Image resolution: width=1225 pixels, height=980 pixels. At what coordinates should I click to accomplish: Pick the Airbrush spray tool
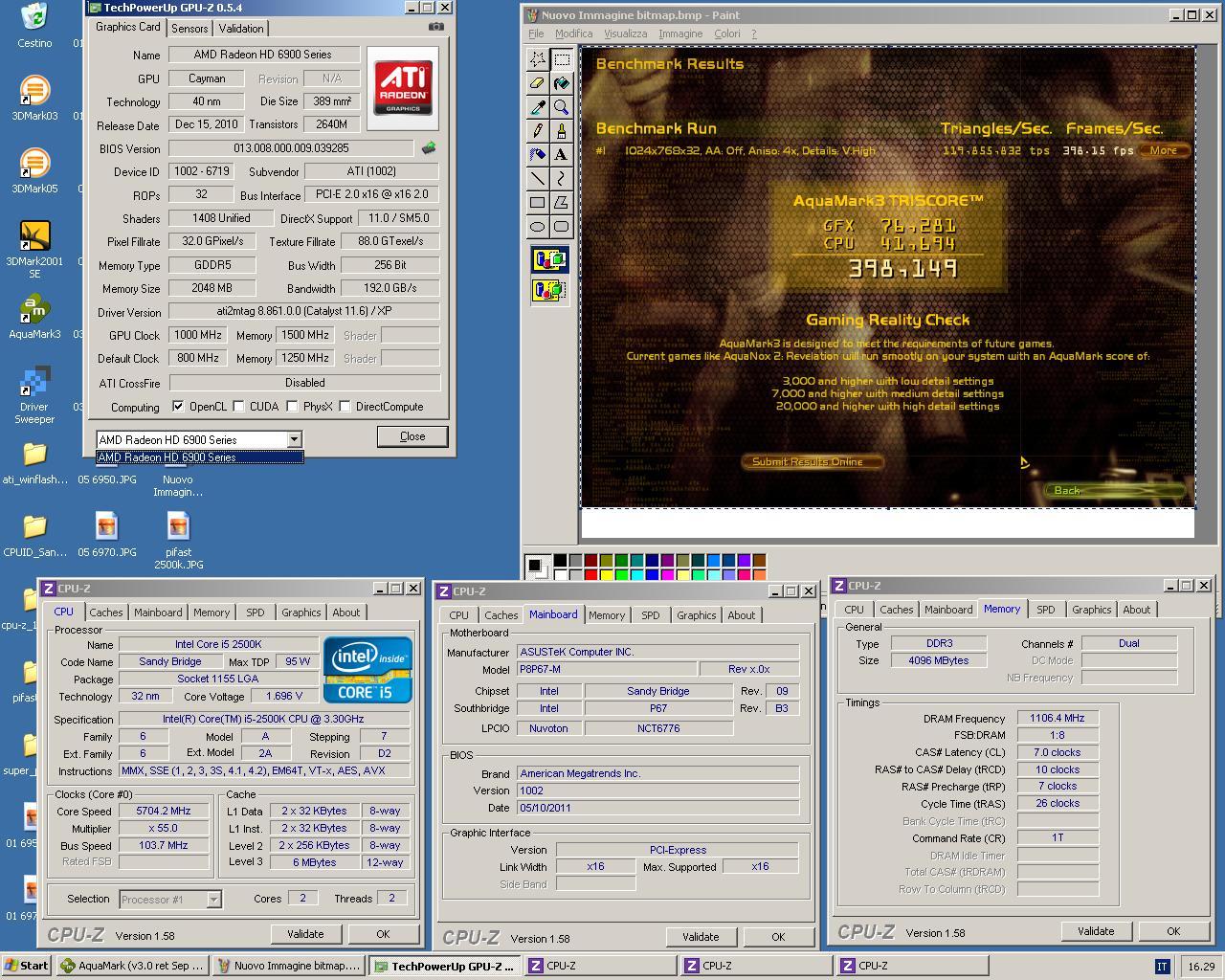coord(538,155)
